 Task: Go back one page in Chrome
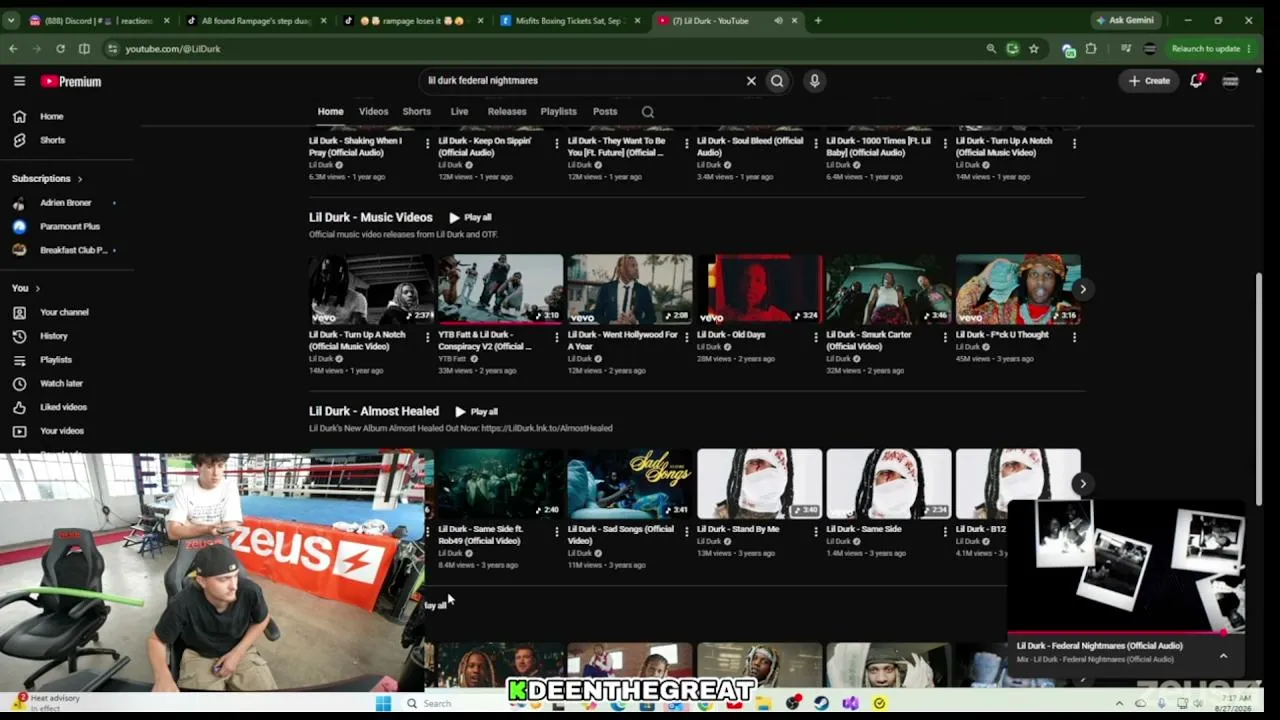pos(13,48)
